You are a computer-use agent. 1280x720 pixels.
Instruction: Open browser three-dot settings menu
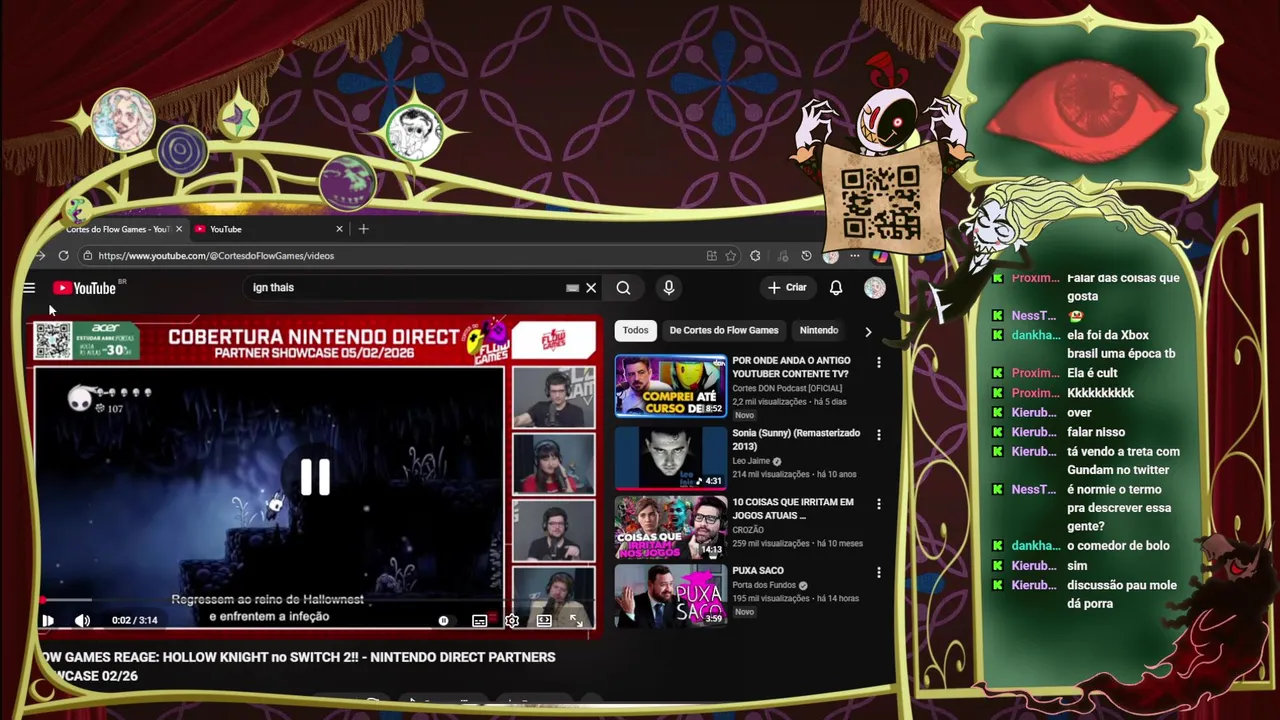pyautogui.click(x=855, y=256)
